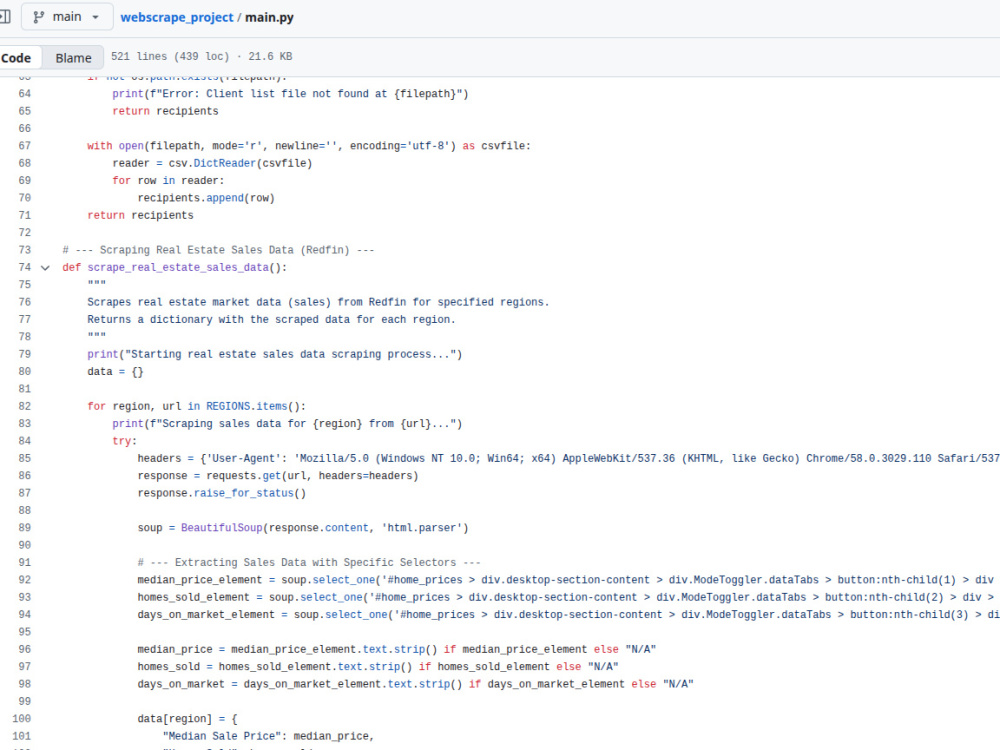This screenshot has height=750, width=1000.
Task: Click 'Median Sale Price' dictionary key line
Action: point(268,736)
